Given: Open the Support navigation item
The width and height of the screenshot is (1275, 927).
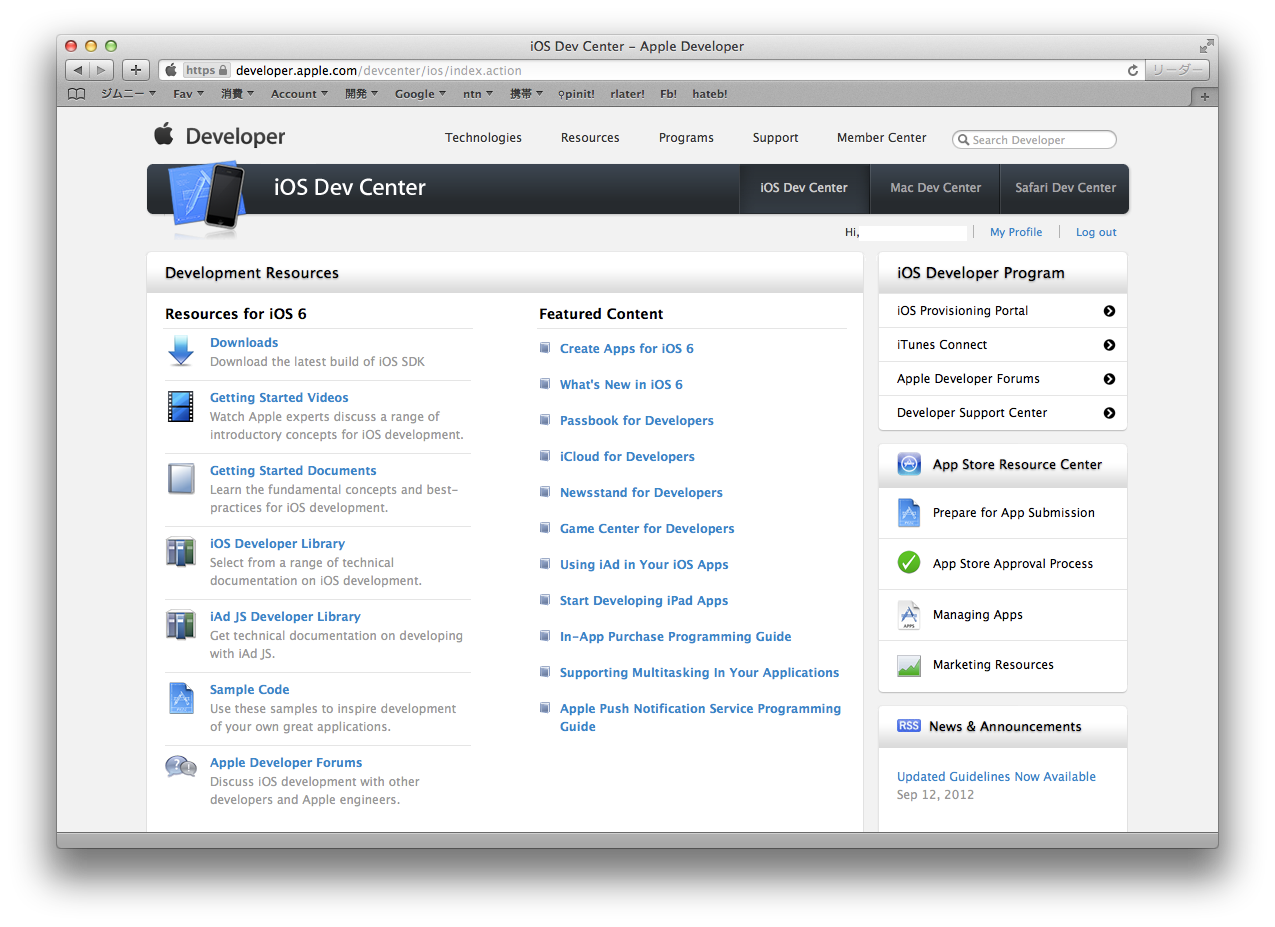Looking at the screenshot, I should [x=775, y=138].
